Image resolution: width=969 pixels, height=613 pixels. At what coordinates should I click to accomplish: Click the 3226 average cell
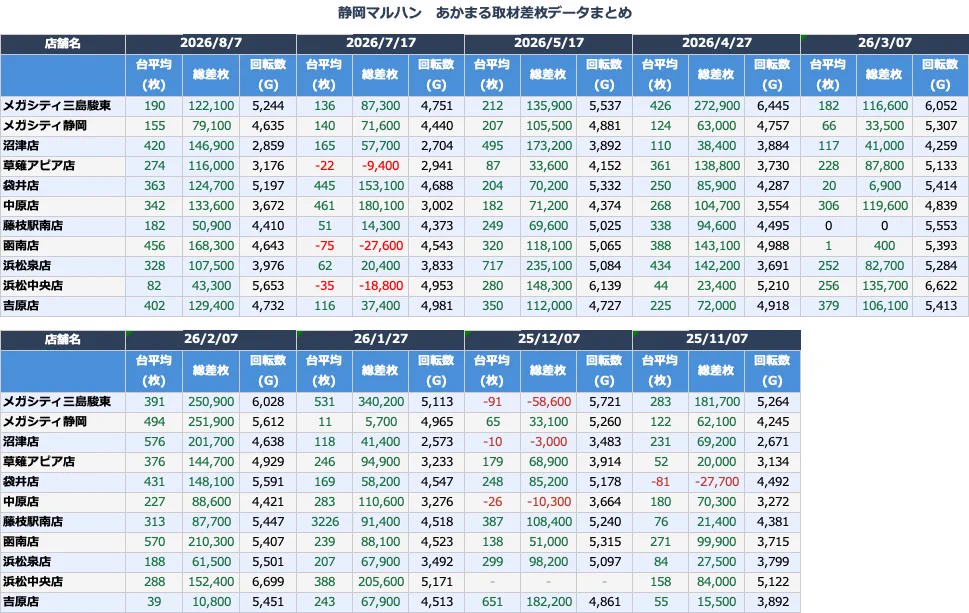click(x=325, y=522)
